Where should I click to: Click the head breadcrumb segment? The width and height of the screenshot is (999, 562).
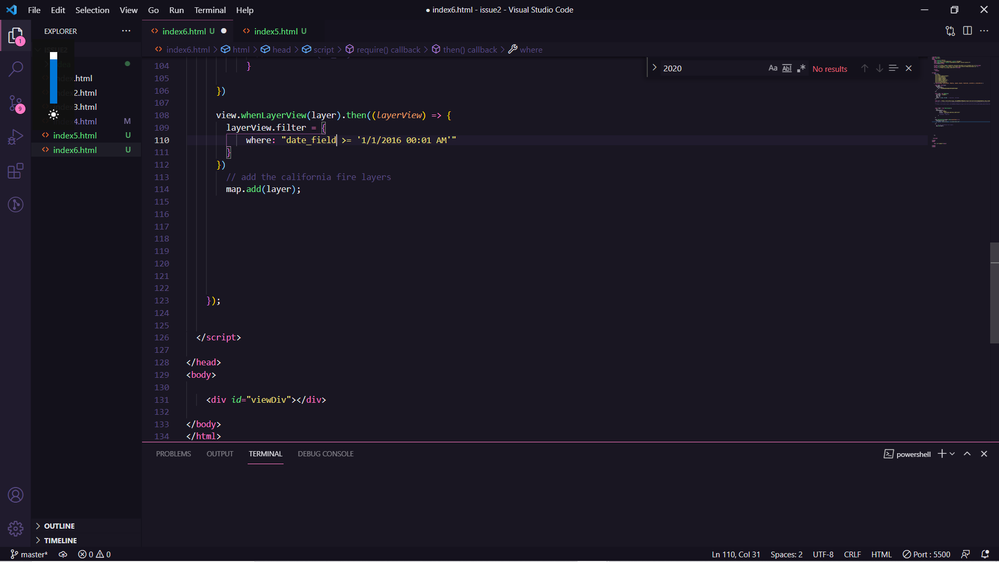tap(275, 50)
